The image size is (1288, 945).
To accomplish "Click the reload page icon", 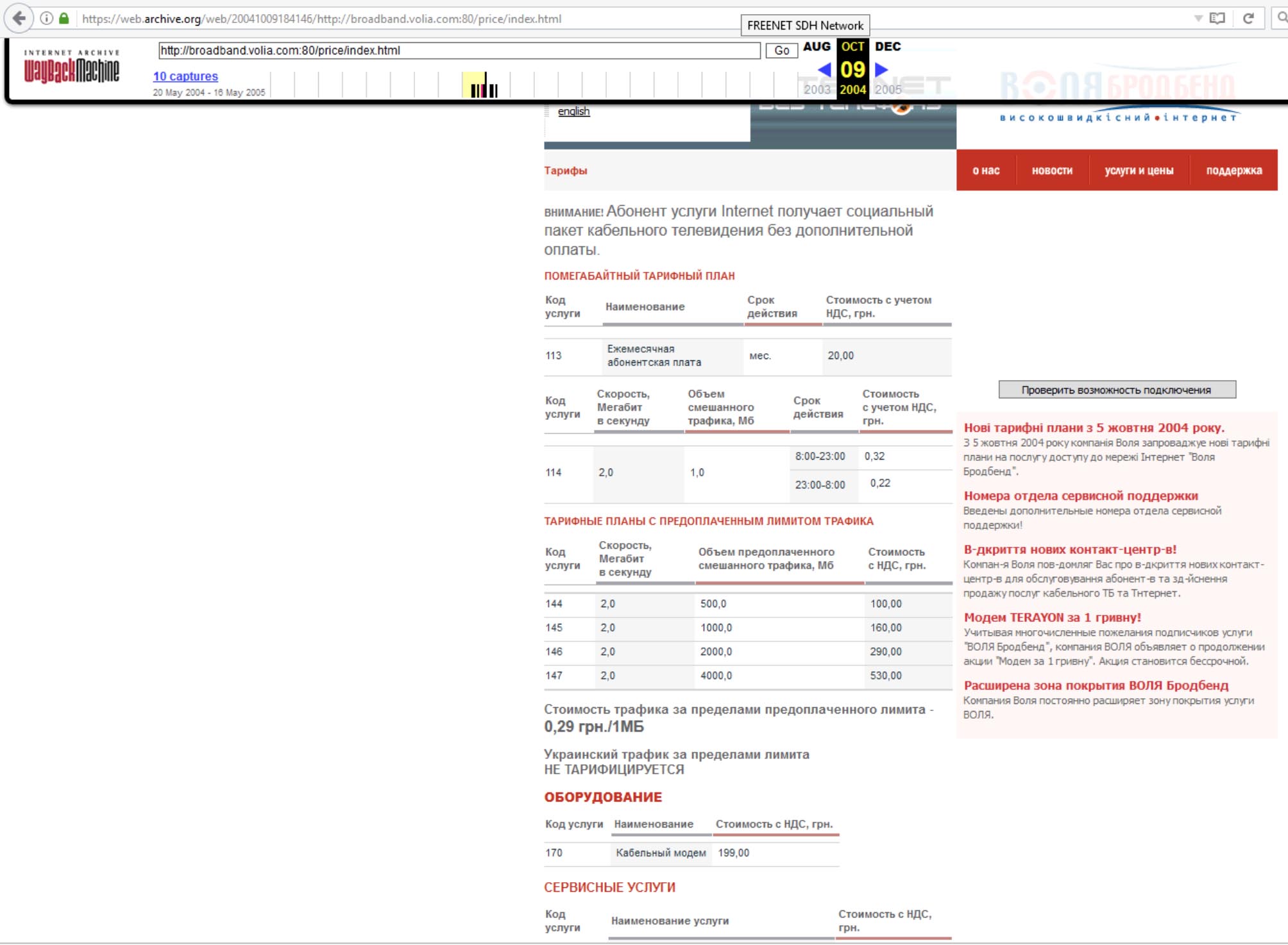I will 1248,19.
